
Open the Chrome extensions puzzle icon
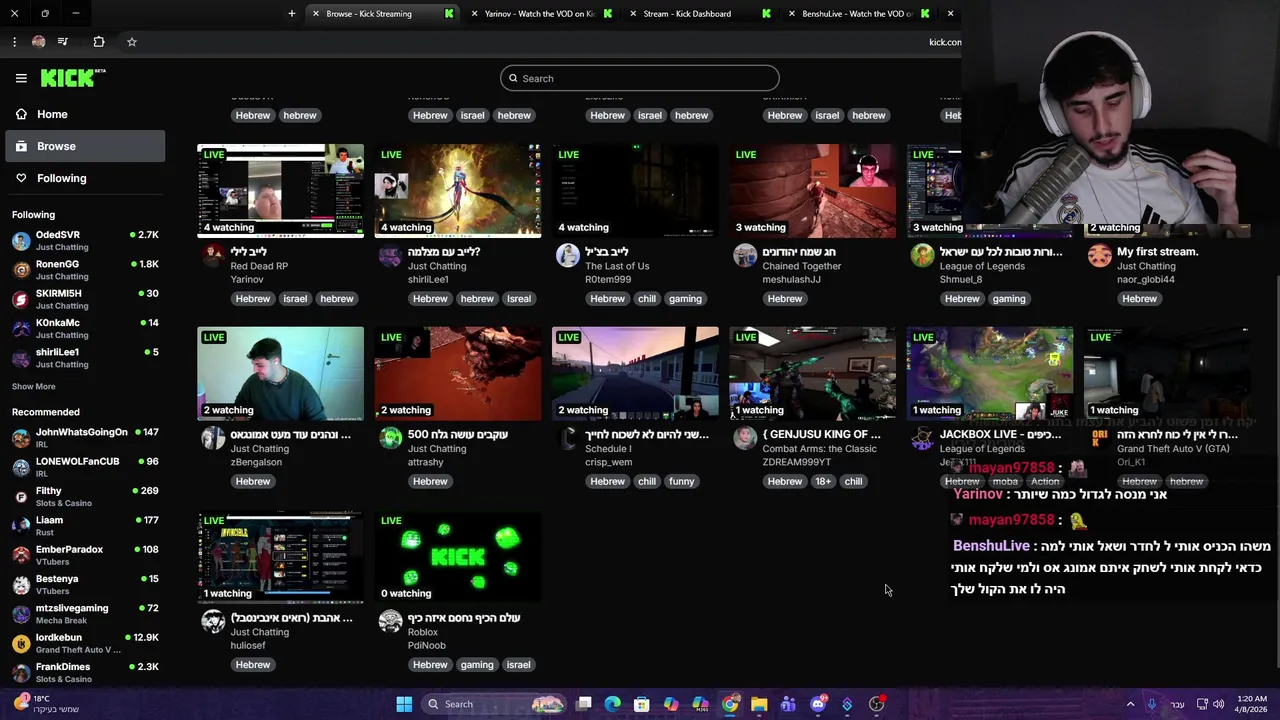98,42
